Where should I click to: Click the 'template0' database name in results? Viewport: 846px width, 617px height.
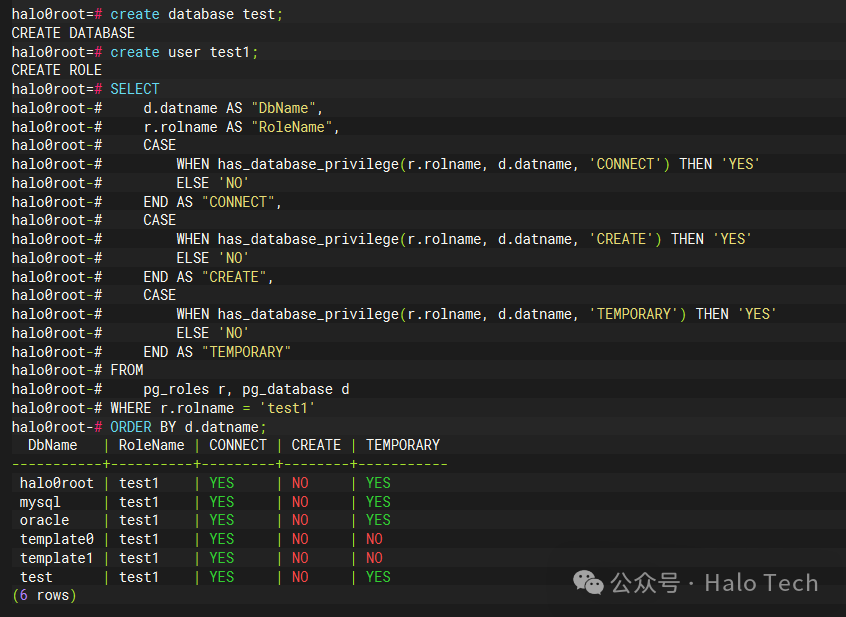[57, 539]
